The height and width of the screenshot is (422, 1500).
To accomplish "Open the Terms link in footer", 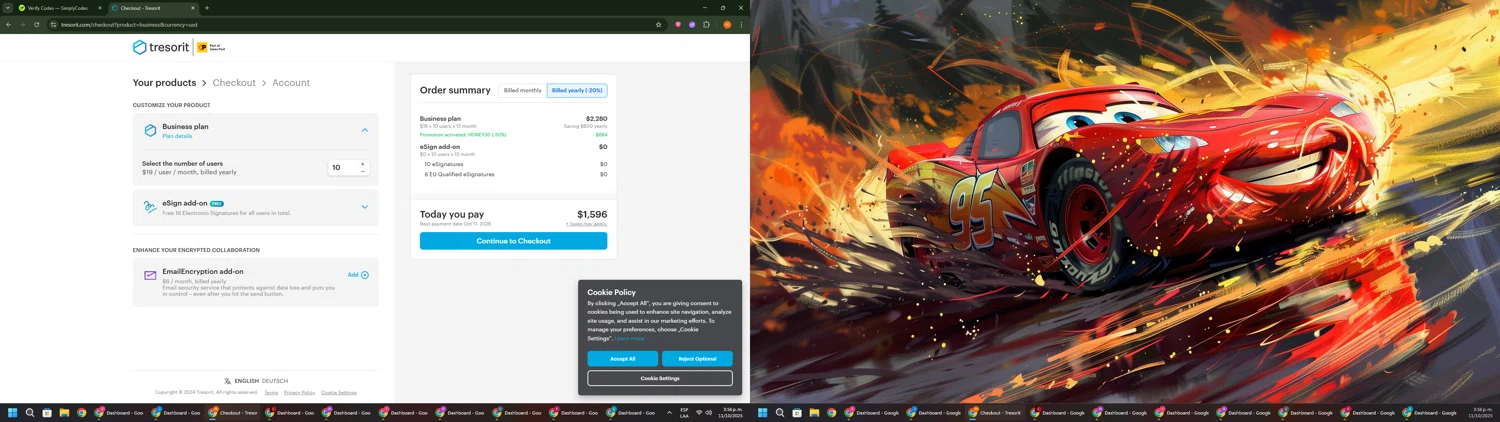I will coord(271,393).
